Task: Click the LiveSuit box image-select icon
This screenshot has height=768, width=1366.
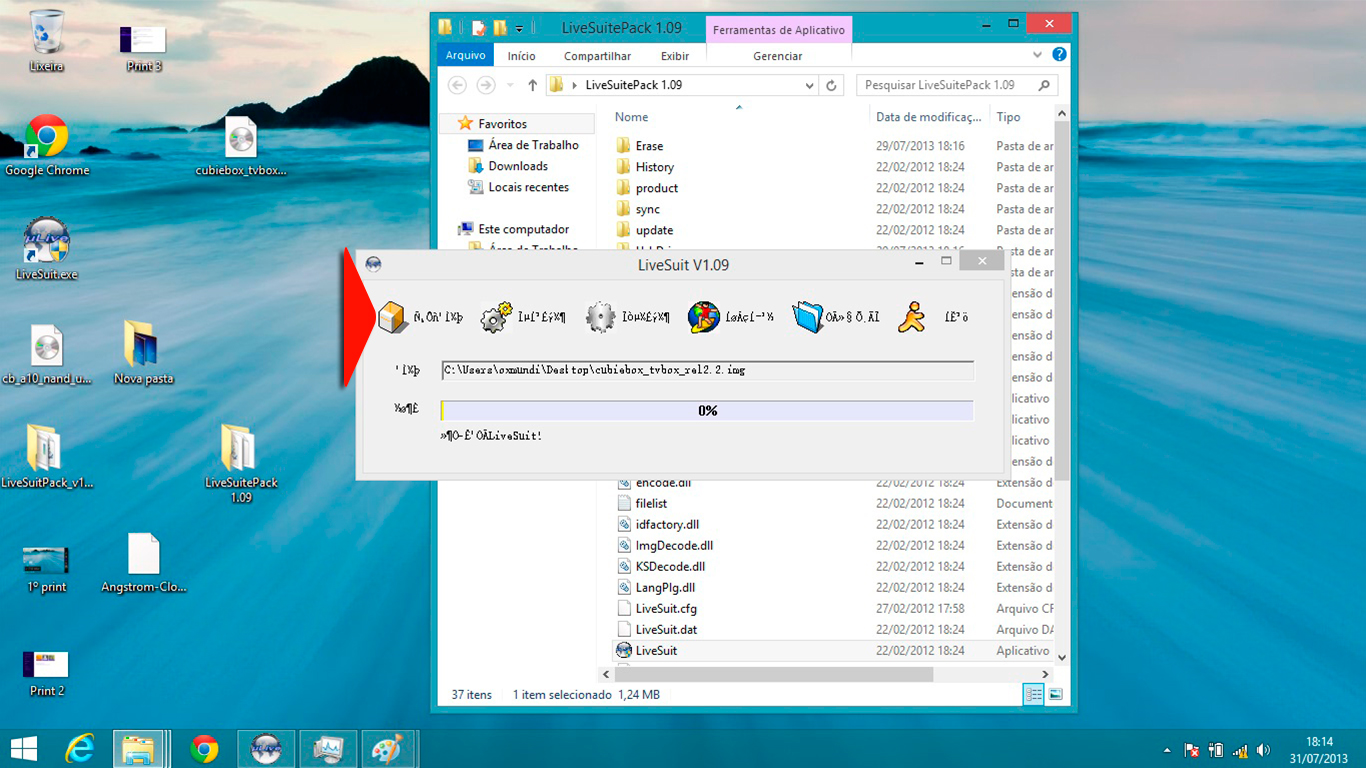Action: (x=394, y=317)
